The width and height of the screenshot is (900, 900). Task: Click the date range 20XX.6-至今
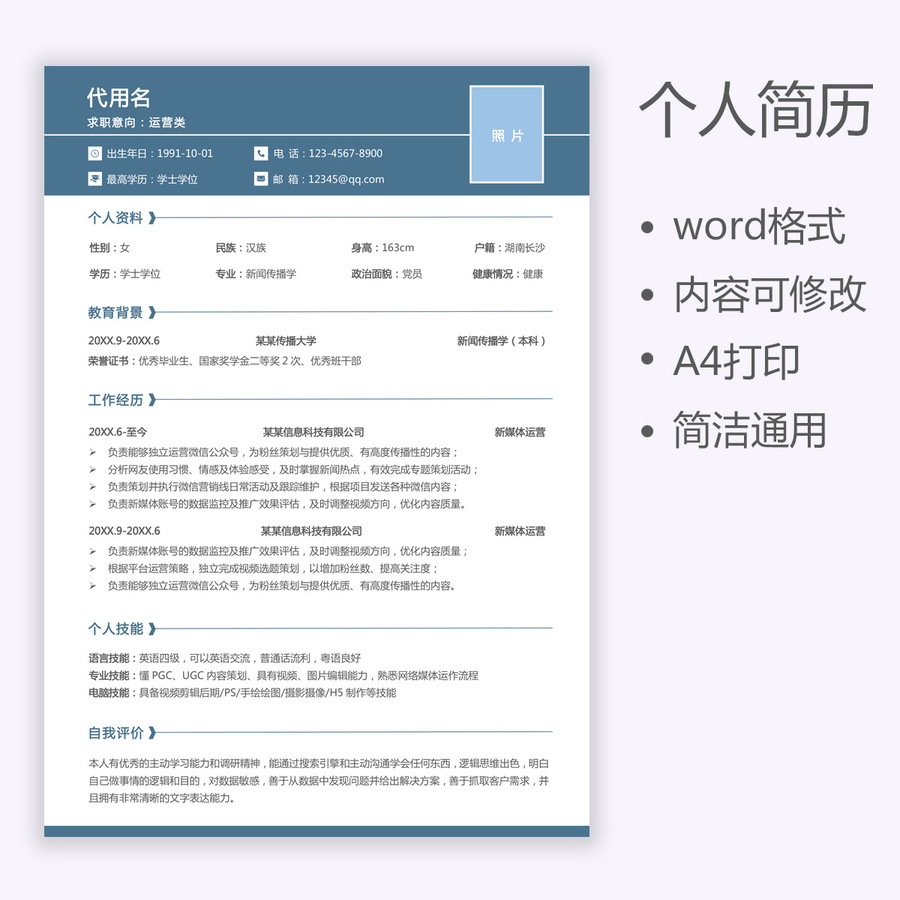tap(118, 432)
